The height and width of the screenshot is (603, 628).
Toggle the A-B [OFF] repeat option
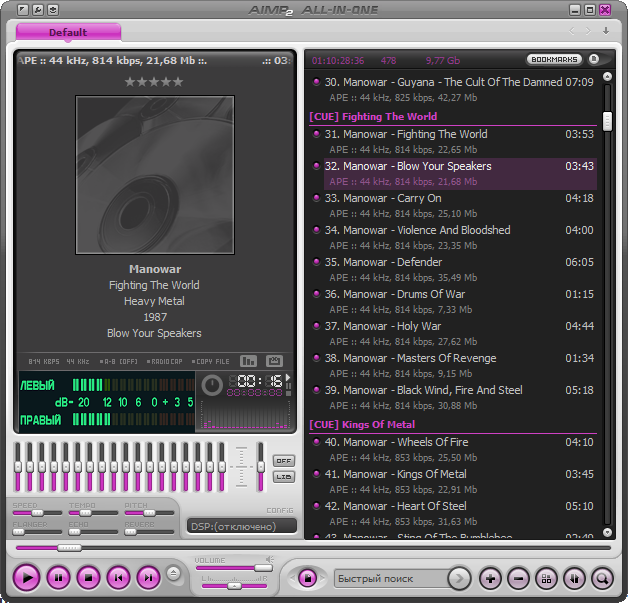(119, 362)
